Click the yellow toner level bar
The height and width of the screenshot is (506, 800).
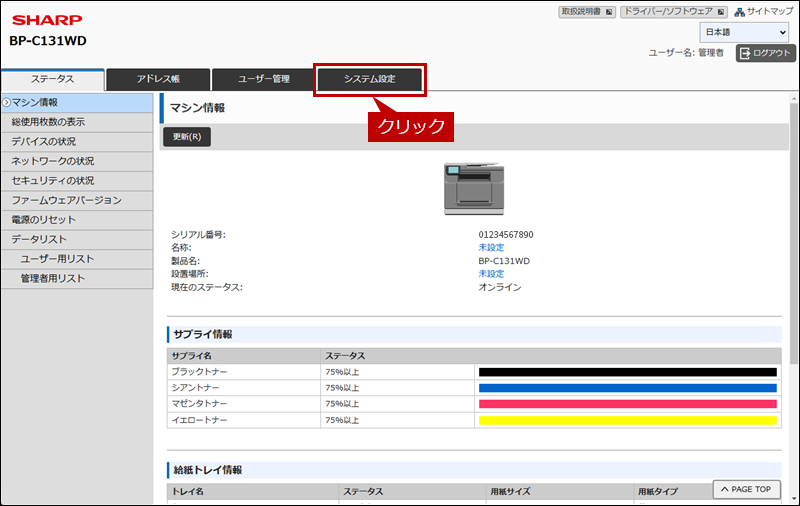628,420
